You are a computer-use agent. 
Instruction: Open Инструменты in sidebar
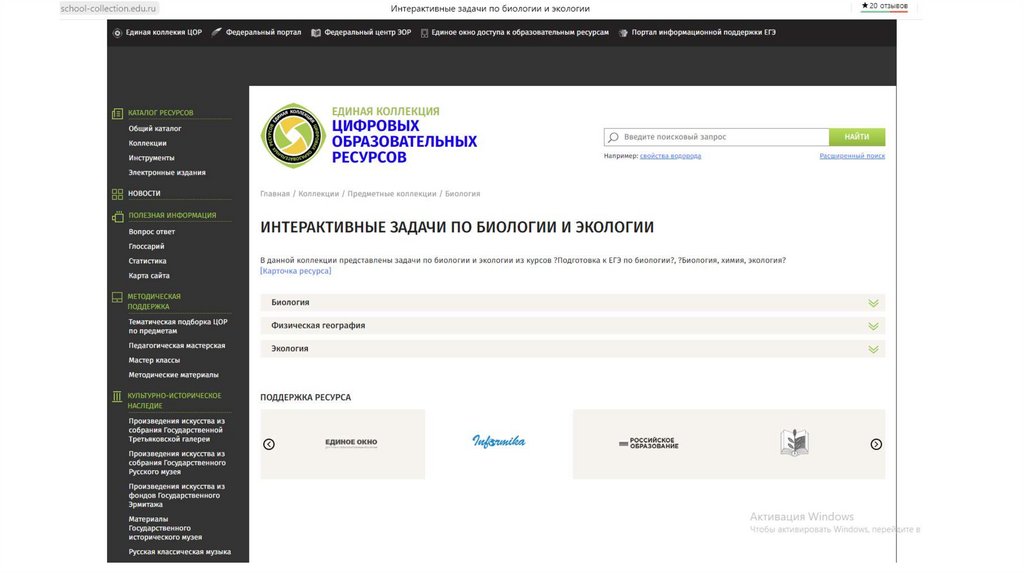[152, 158]
